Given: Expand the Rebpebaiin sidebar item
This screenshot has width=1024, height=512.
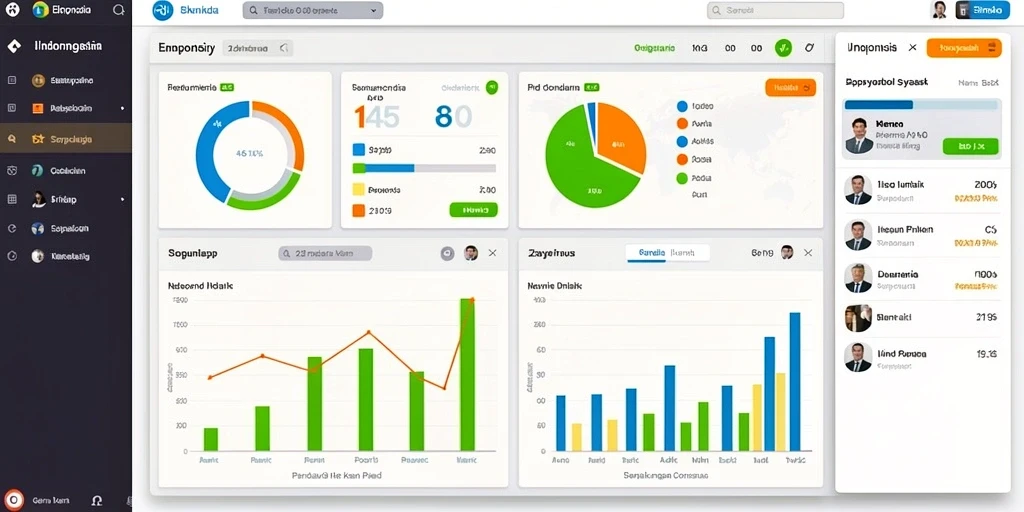Looking at the screenshot, I should (x=66, y=108).
